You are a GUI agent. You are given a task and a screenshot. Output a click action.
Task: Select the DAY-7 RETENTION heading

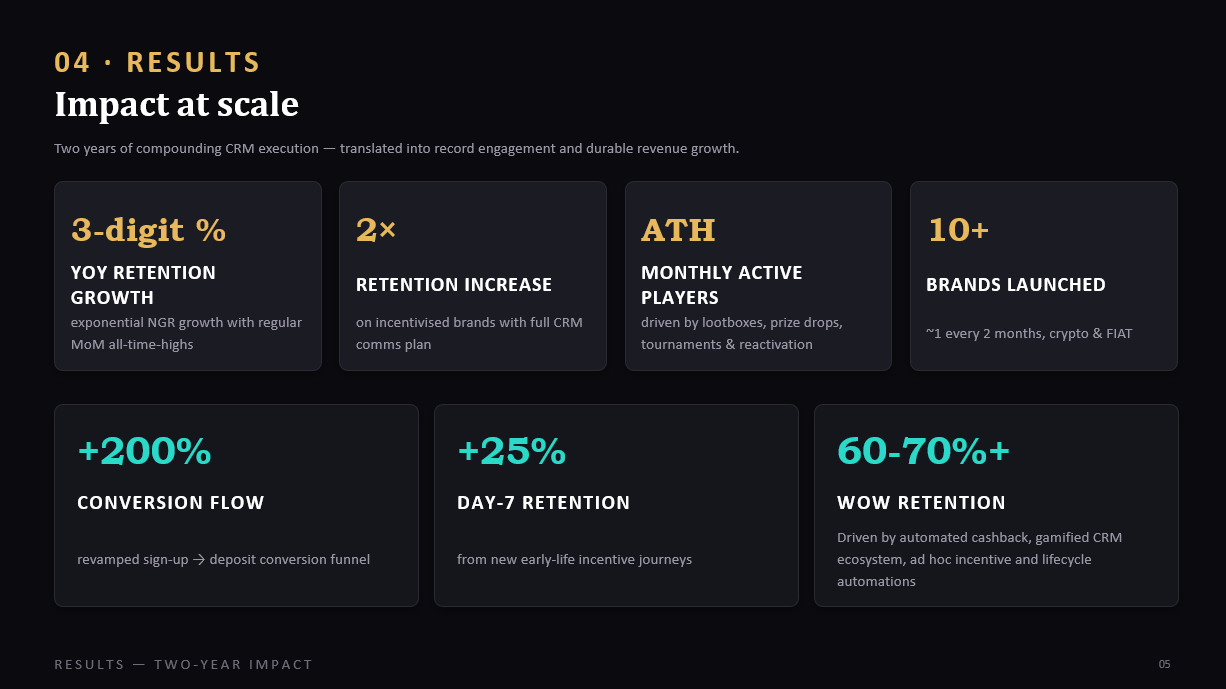coord(544,503)
